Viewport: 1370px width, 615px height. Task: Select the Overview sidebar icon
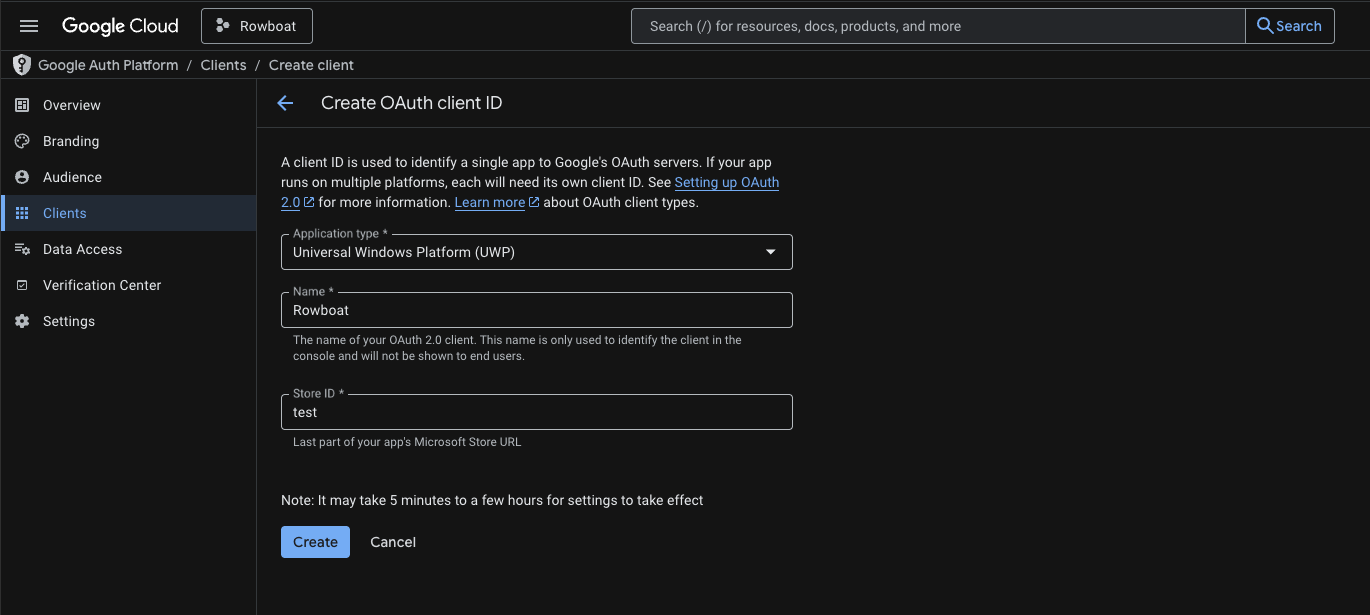(x=22, y=104)
